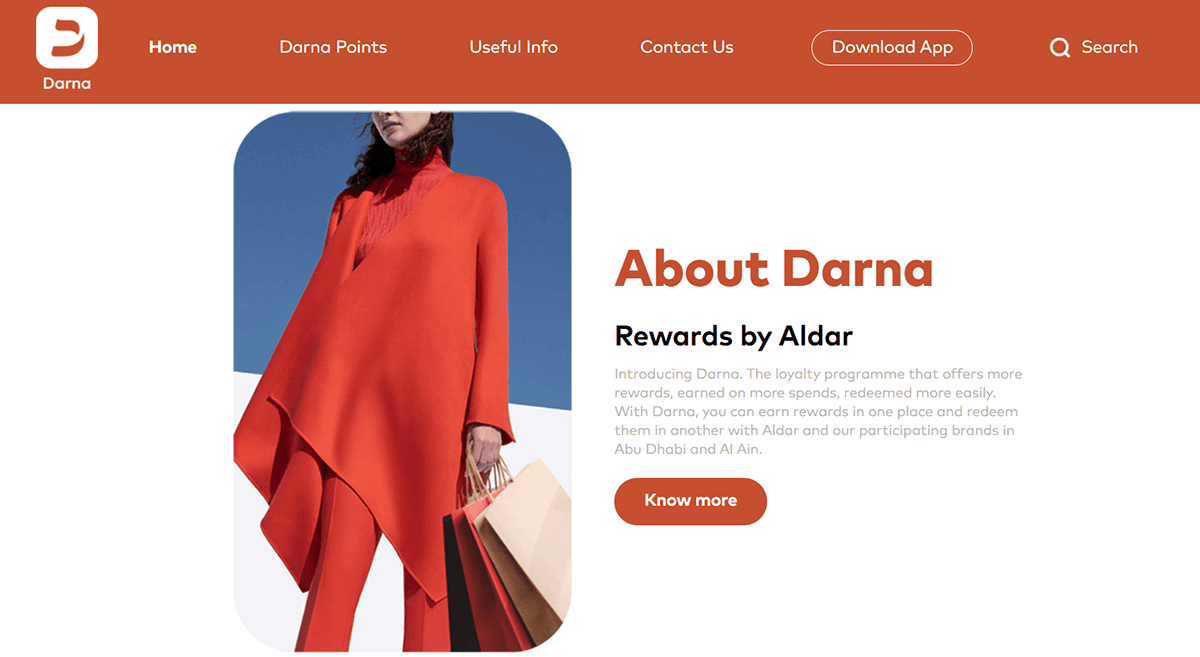Viewport: 1200px width, 657px height.
Task: Click the shopping bags in the photo
Action: tap(510, 550)
